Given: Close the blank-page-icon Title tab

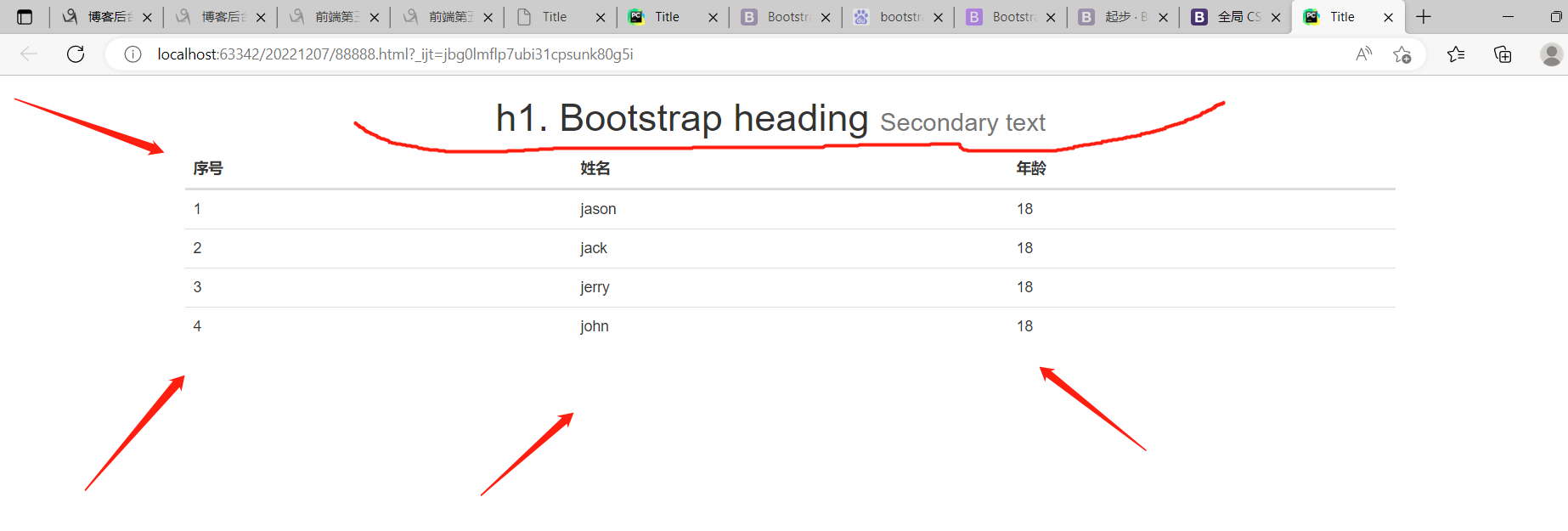Looking at the screenshot, I should [x=601, y=17].
